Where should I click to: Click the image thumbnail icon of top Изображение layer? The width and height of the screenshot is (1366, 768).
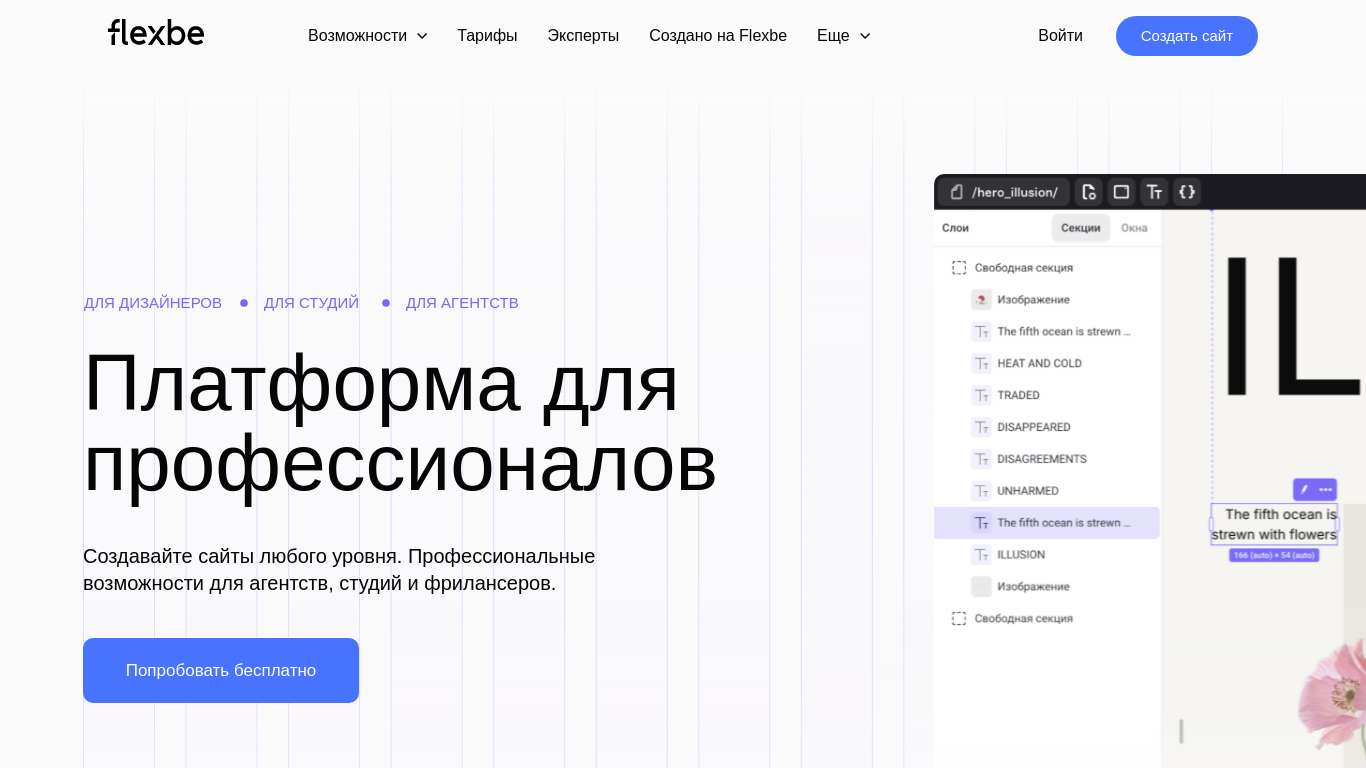[x=981, y=299]
